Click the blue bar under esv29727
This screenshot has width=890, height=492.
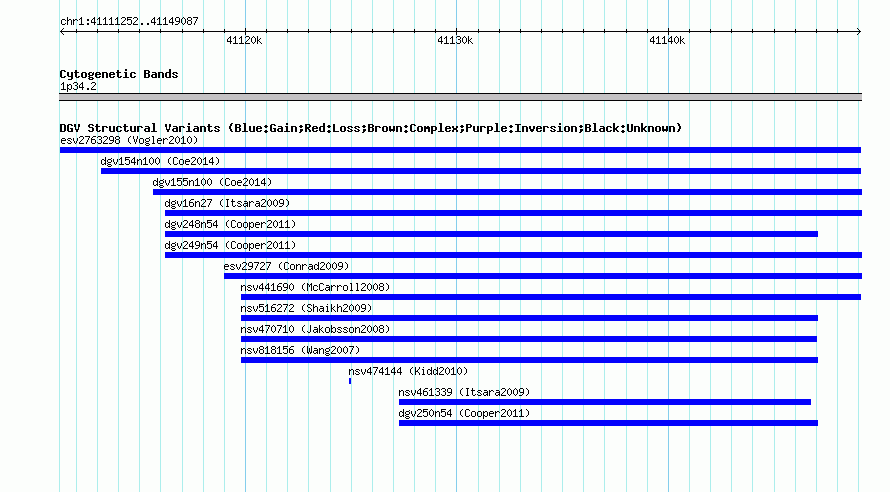point(543,276)
